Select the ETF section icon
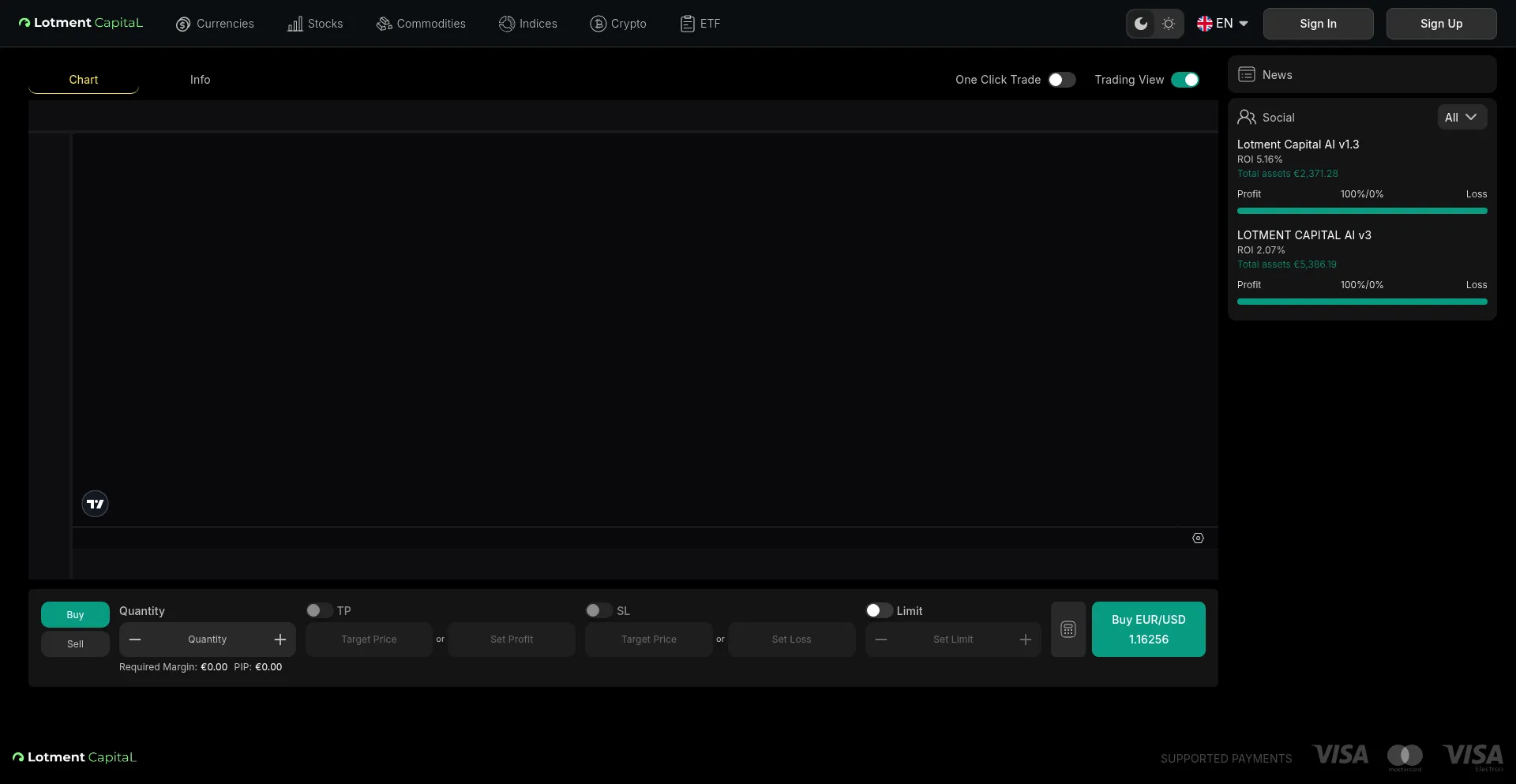The image size is (1516, 784). point(686,24)
